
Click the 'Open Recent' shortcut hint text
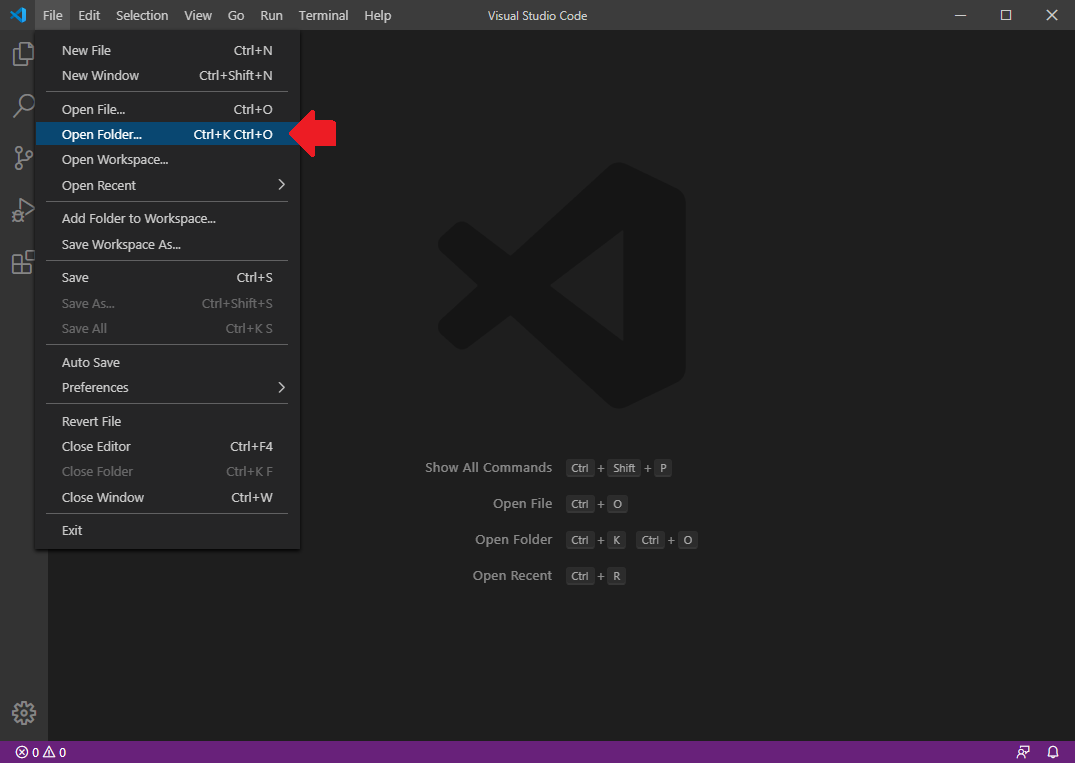[512, 576]
